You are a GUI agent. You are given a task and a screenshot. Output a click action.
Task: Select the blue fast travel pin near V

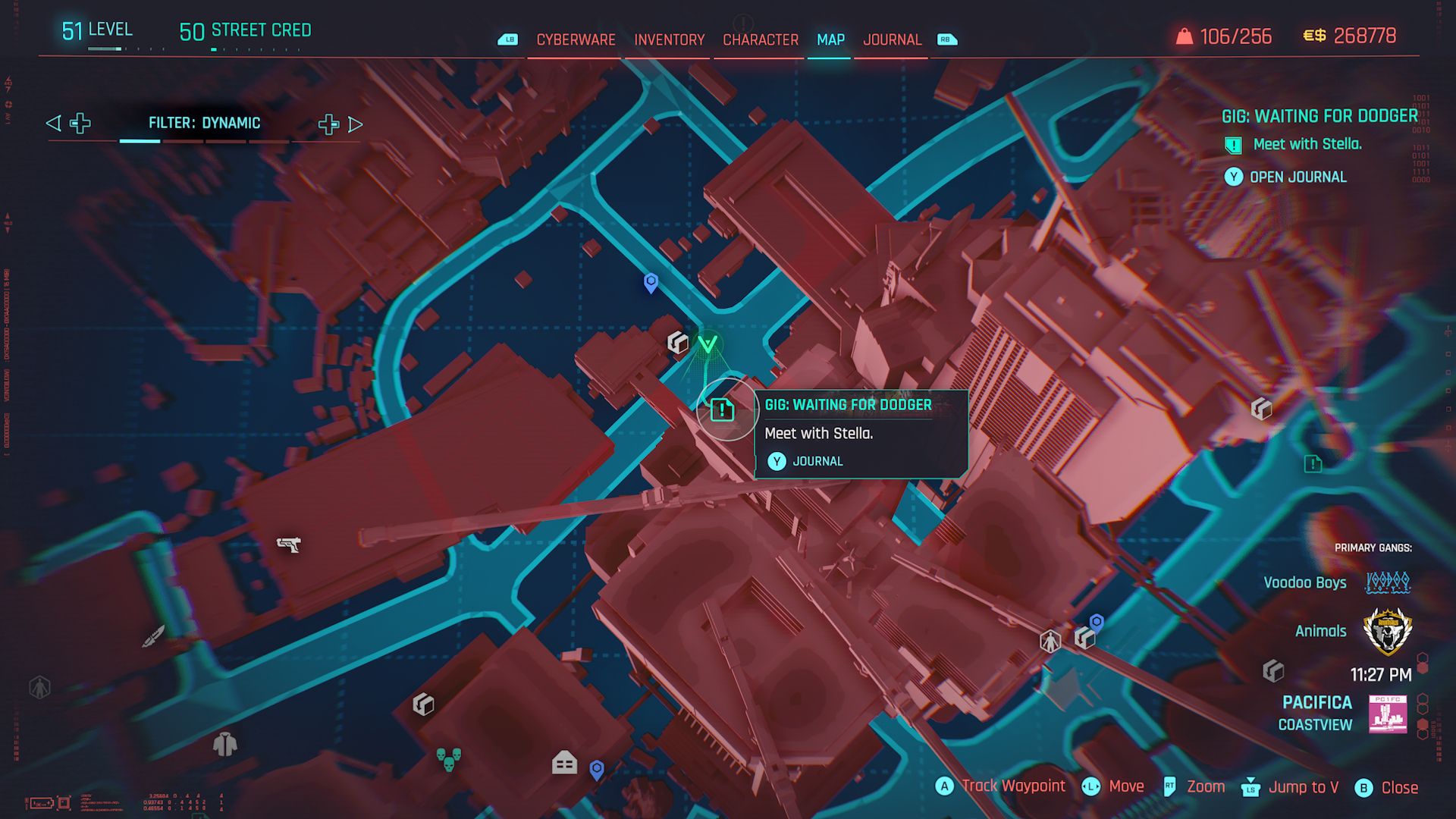click(651, 284)
